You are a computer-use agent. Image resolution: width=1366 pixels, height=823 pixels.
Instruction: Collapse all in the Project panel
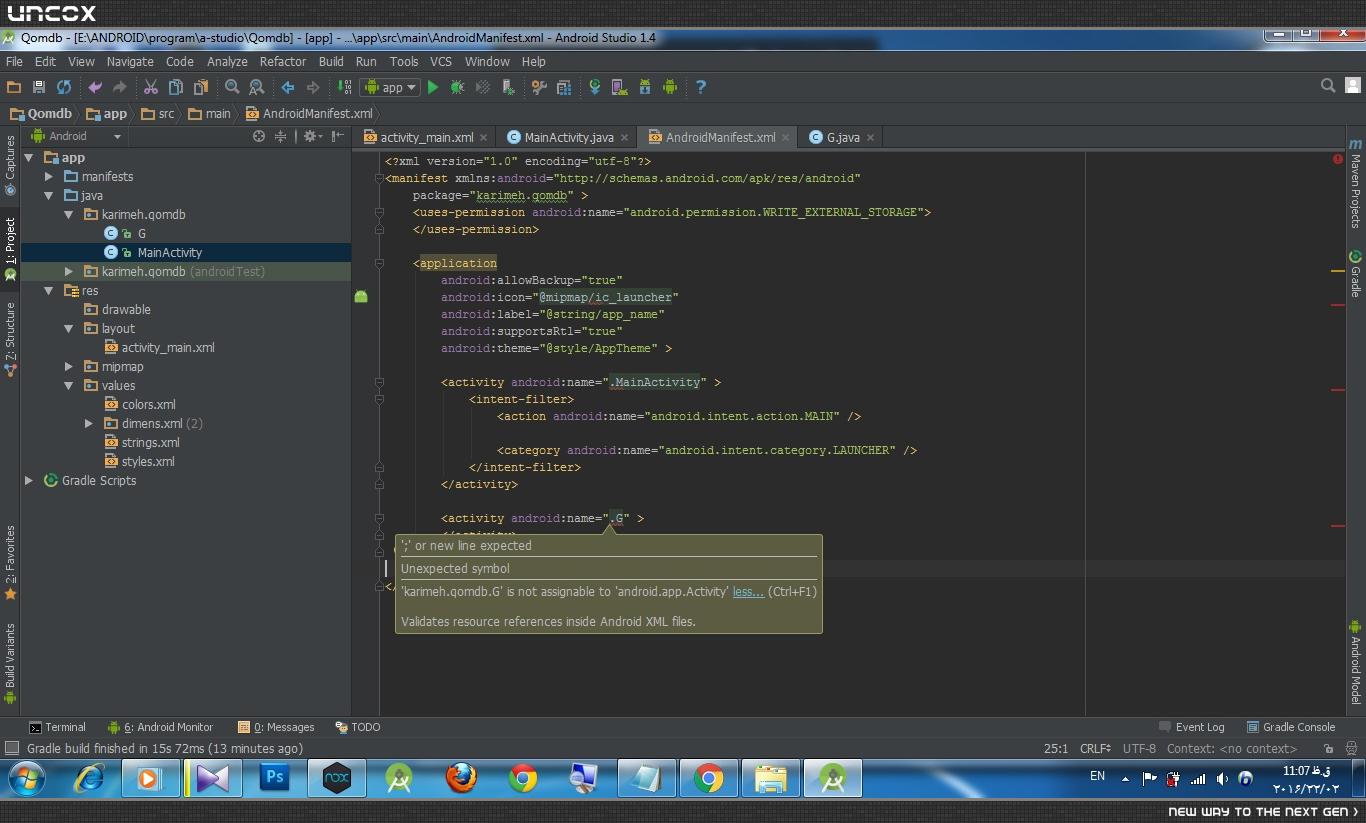coord(281,136)
